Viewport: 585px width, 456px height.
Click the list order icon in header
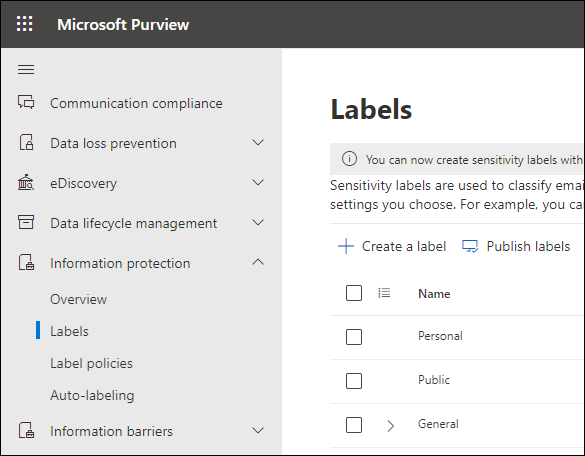[x=384, y=293]
